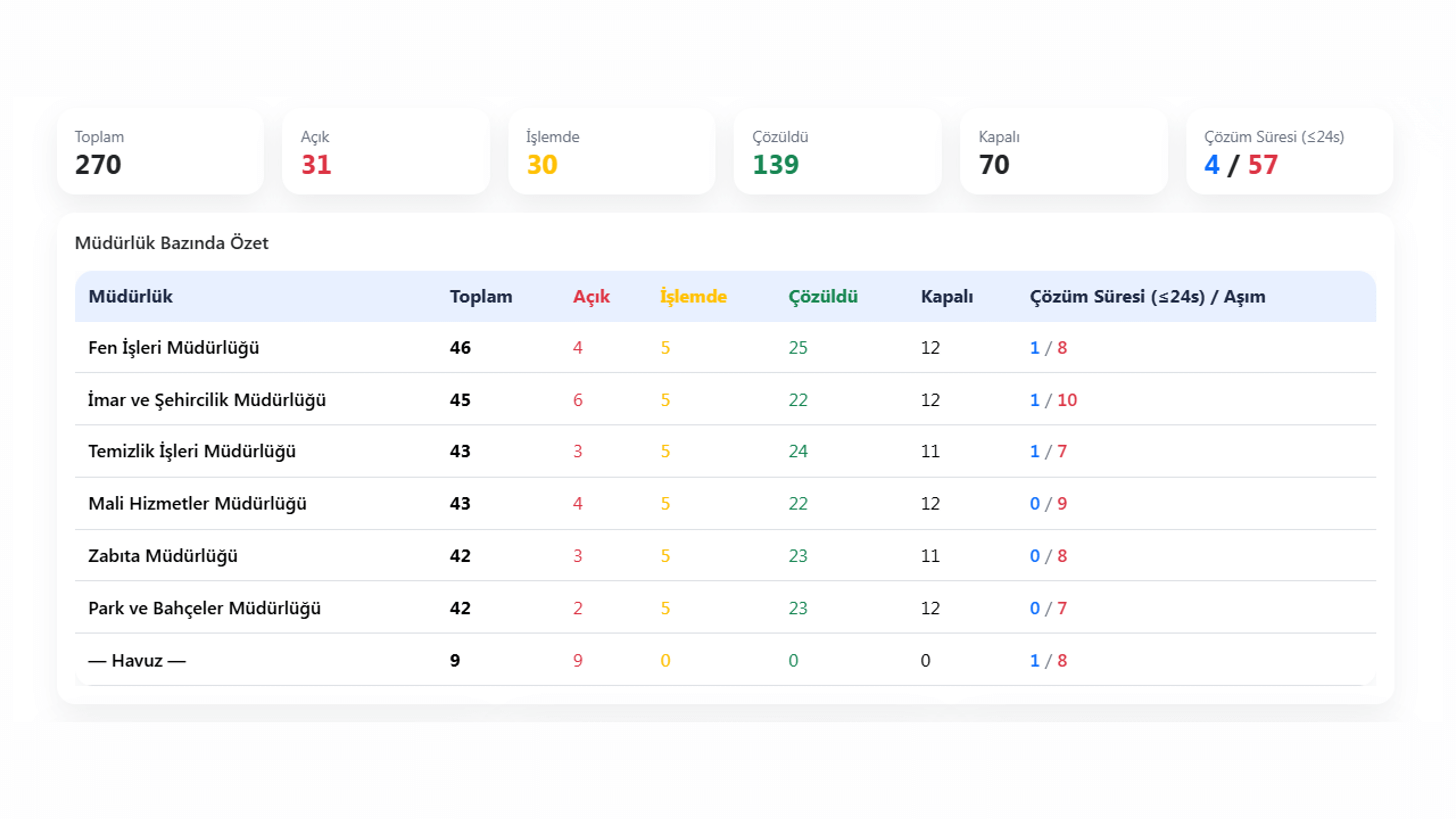The width and height of the screenshot is (1456, 819).
Task: Click the Havuz row label
Action: [137, 660]
